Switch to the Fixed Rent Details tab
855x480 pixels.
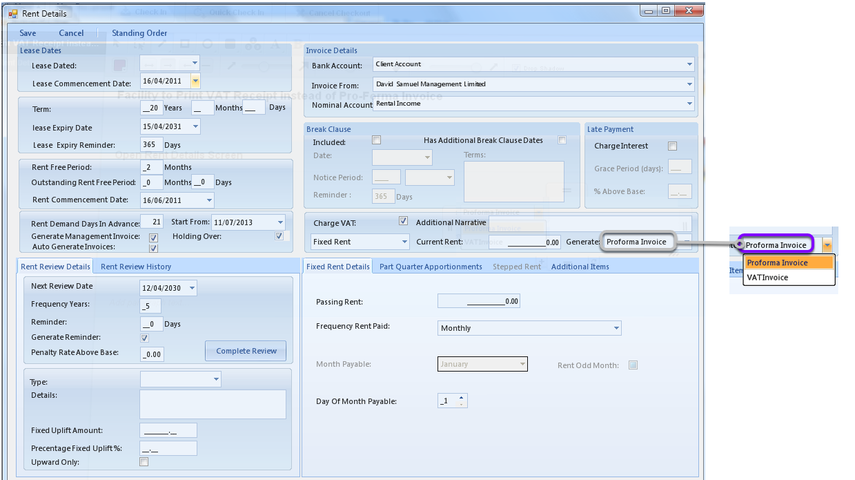[338, 266]
